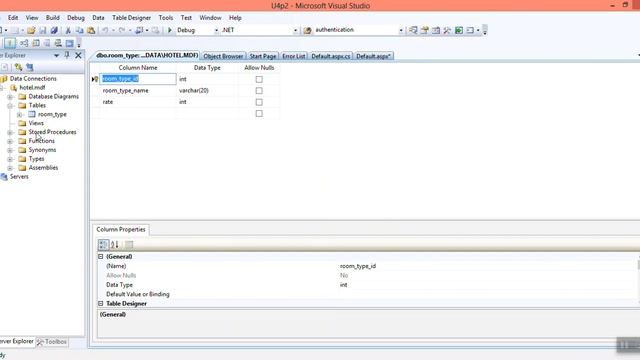Screen dimensions: 640x360
Task: Select the hotel.mdf data connection
Action: coord(32,88)
